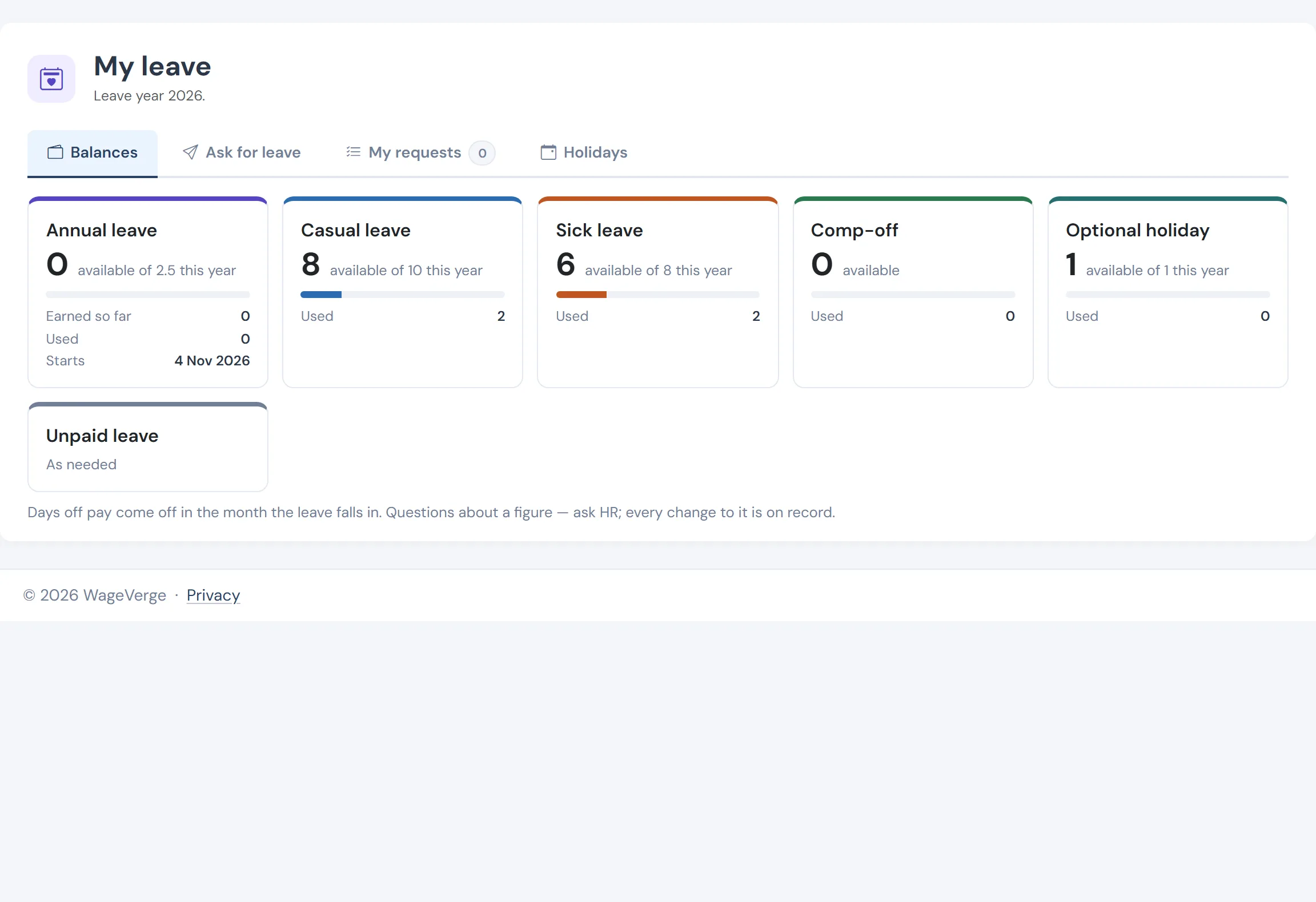Click 'Earned so far' label
1316x902 pixels.
tap(89, 316)
